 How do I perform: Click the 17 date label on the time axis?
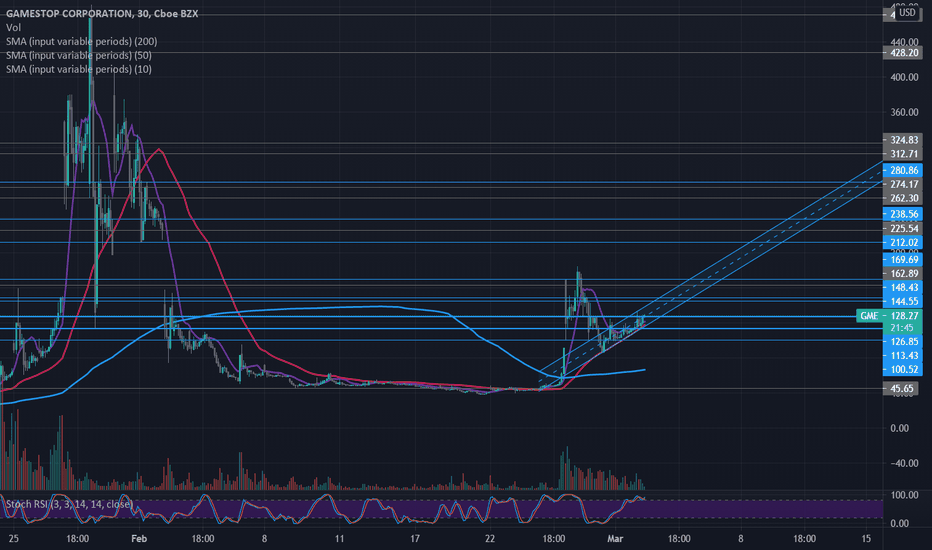click(x=414, y=539)
